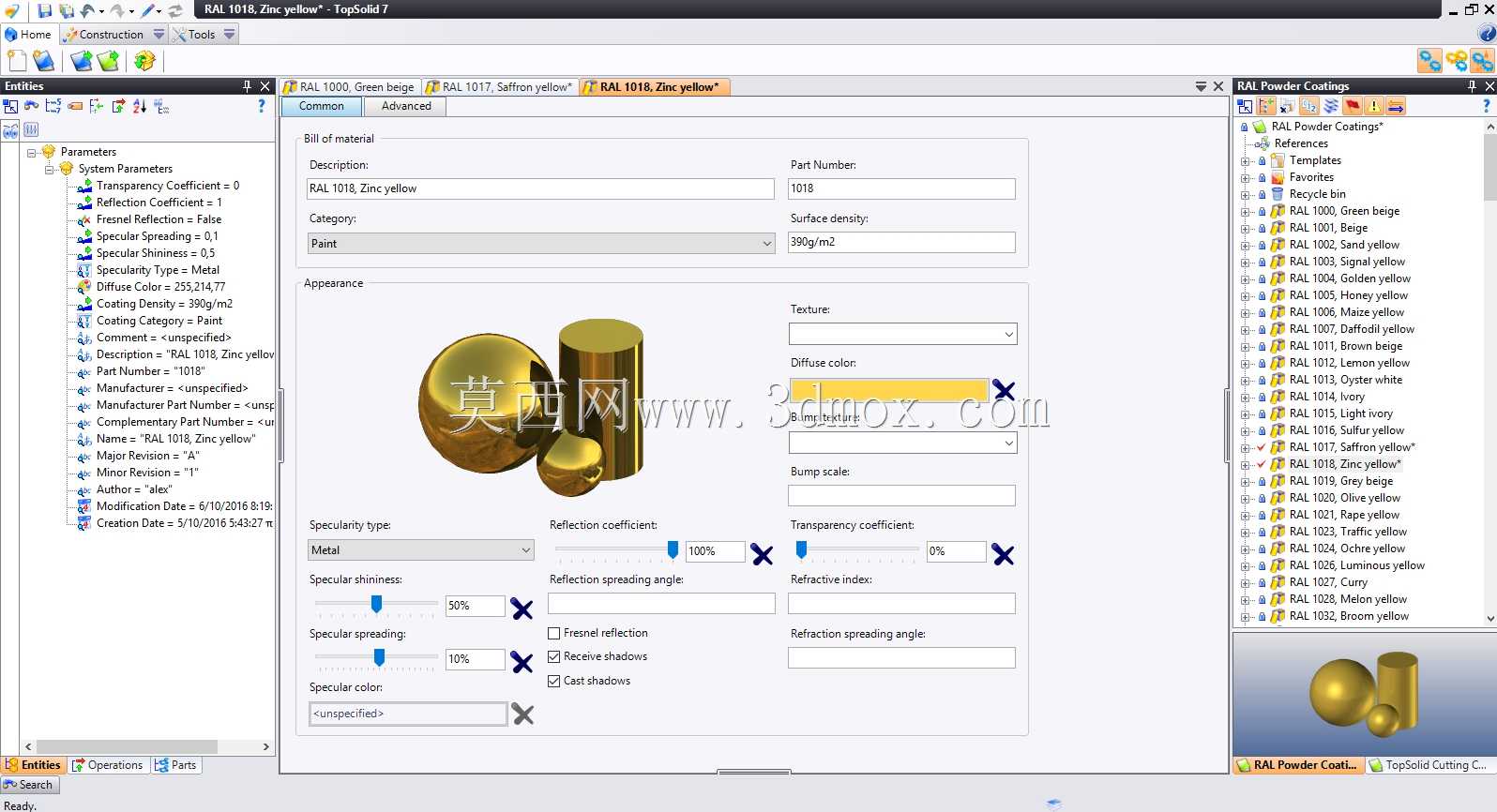
Task: Open the RAL 1000, Green beige document tab
Action: point(350,86)
